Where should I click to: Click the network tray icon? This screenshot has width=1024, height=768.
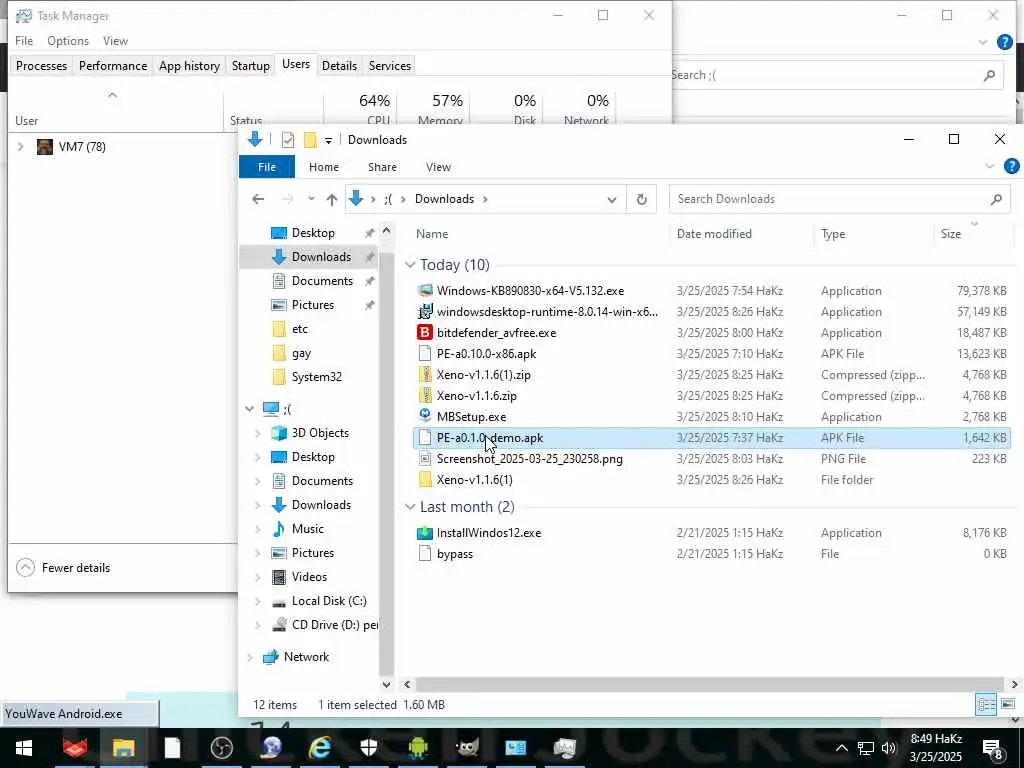point(866,748)
